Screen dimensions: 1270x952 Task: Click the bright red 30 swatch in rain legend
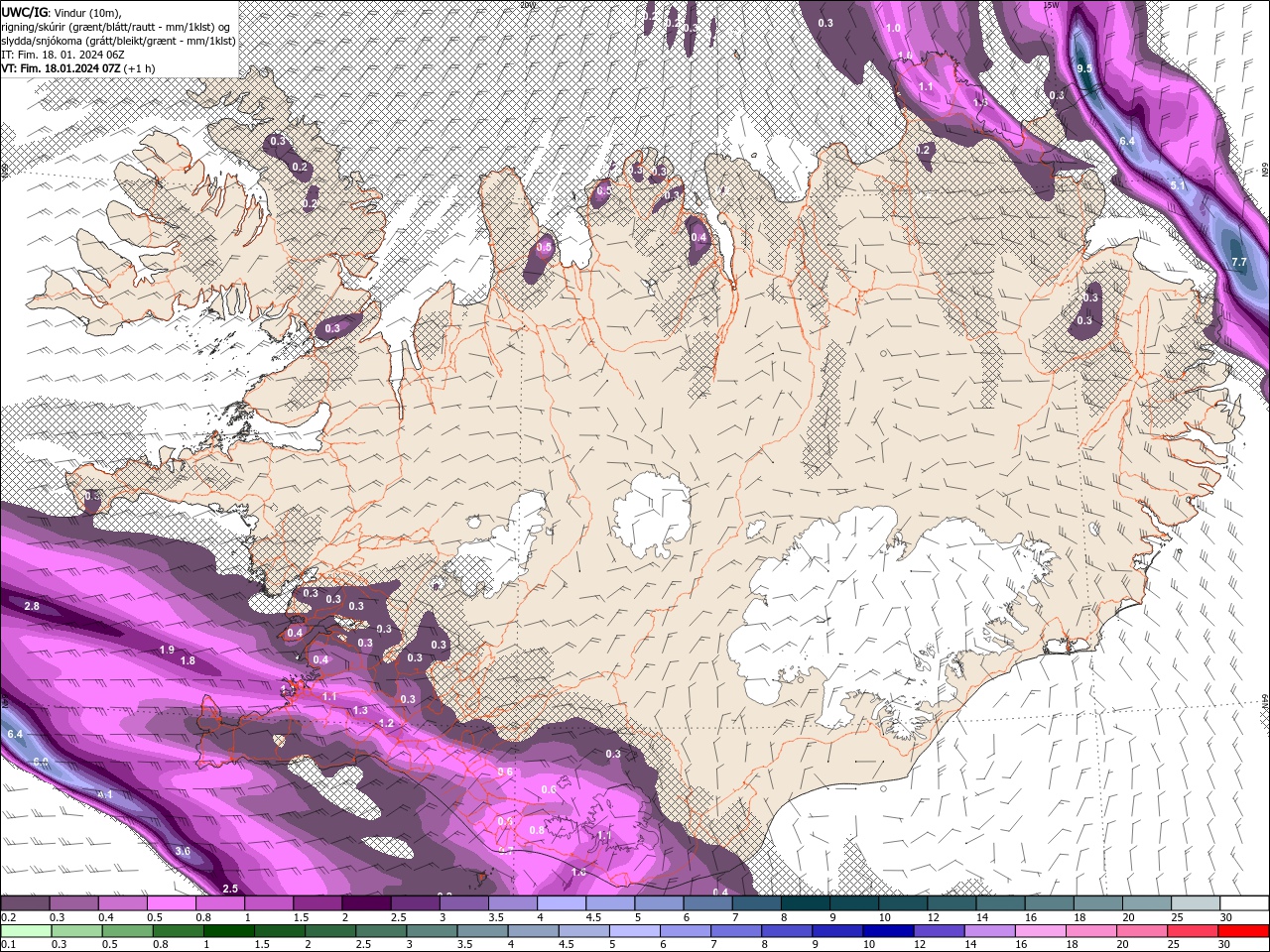point(1244,930)
